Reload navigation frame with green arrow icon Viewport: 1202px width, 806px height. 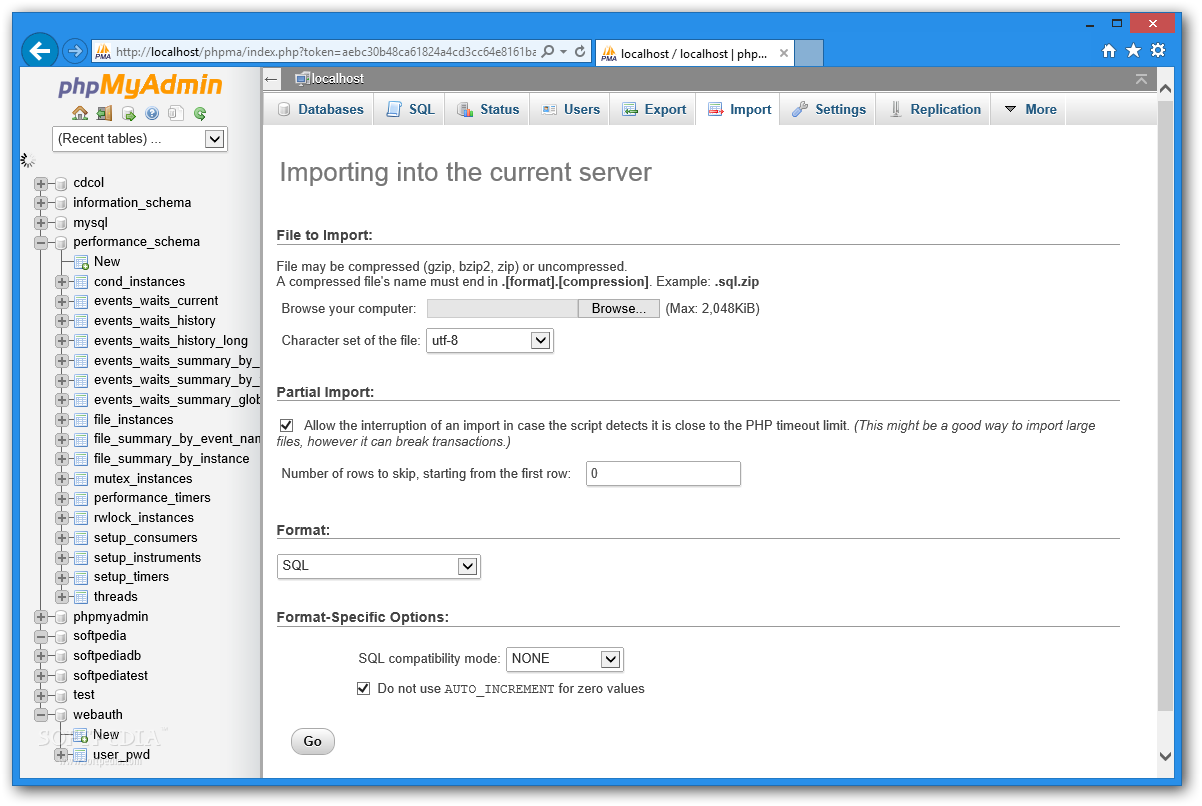[200, 114]
